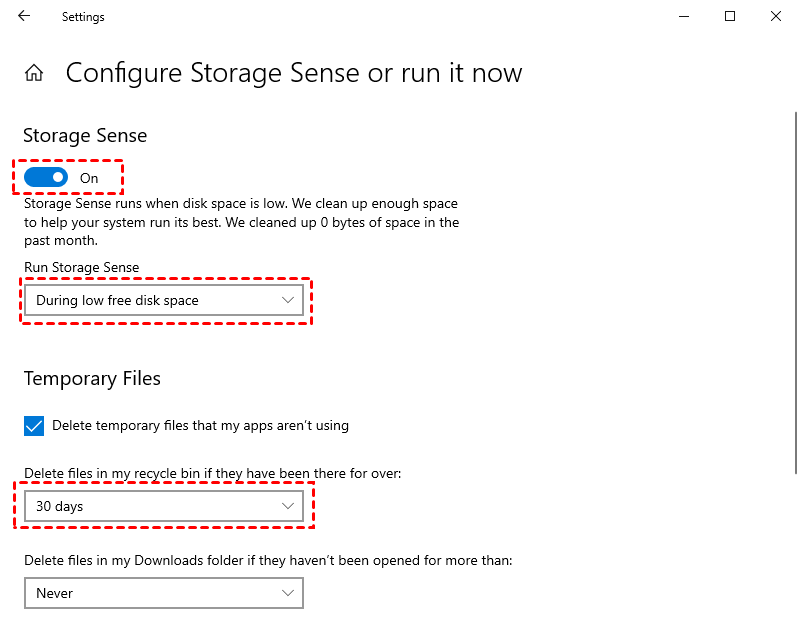Click the Storage Sense section heading
This screenshot has height=638, width=799.
pyautogui.click(x=85, y=135)
